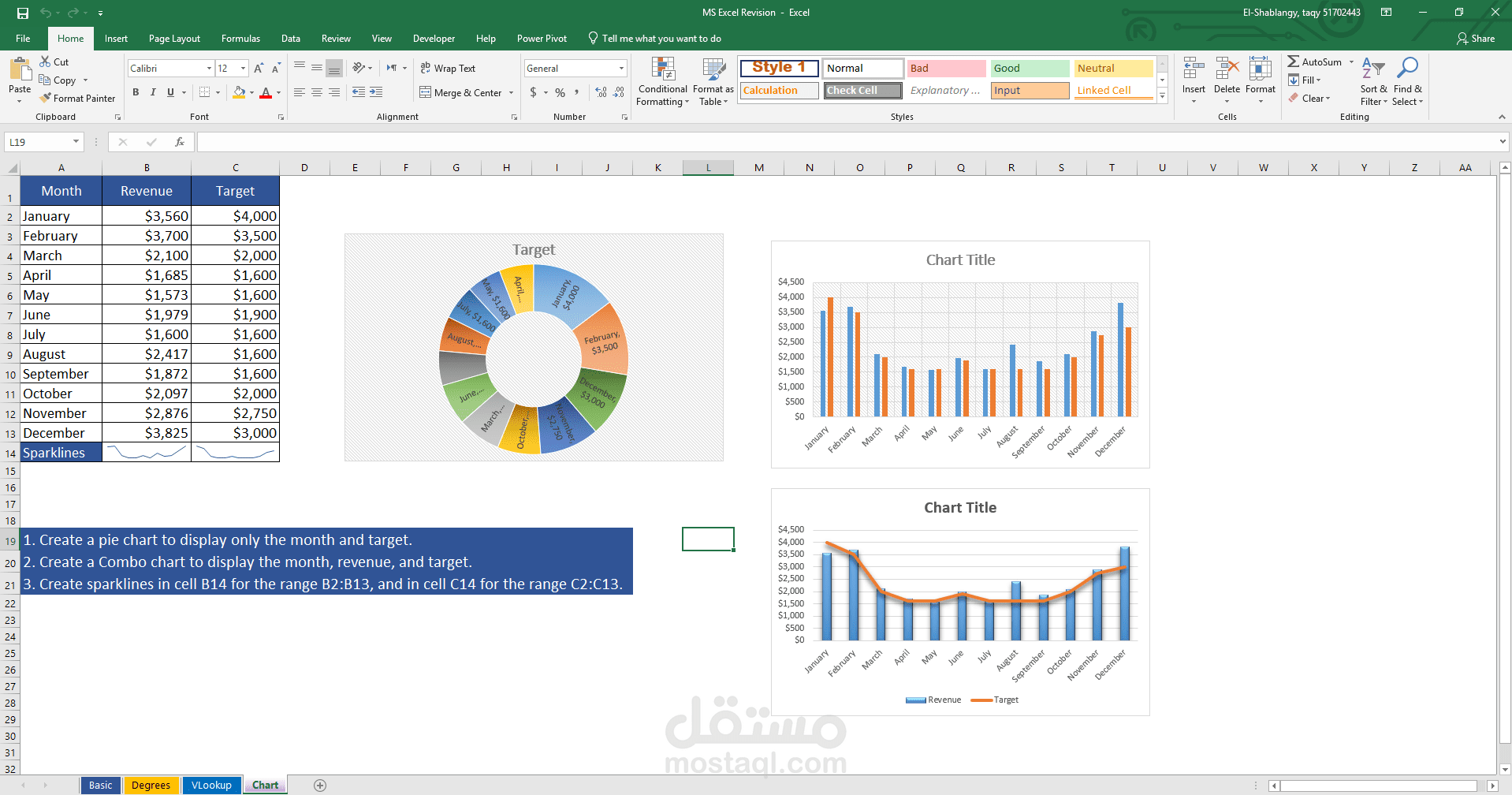The image size is (1512, 795).
Task: Expand the Merge & Center dropdown arrow
Action: (x=511, y=93)
